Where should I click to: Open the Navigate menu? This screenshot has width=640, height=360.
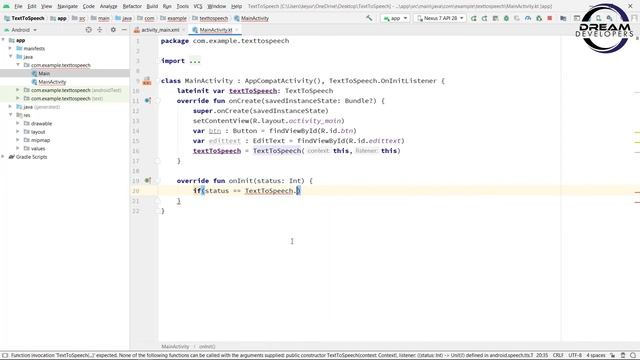pos(67,6)
